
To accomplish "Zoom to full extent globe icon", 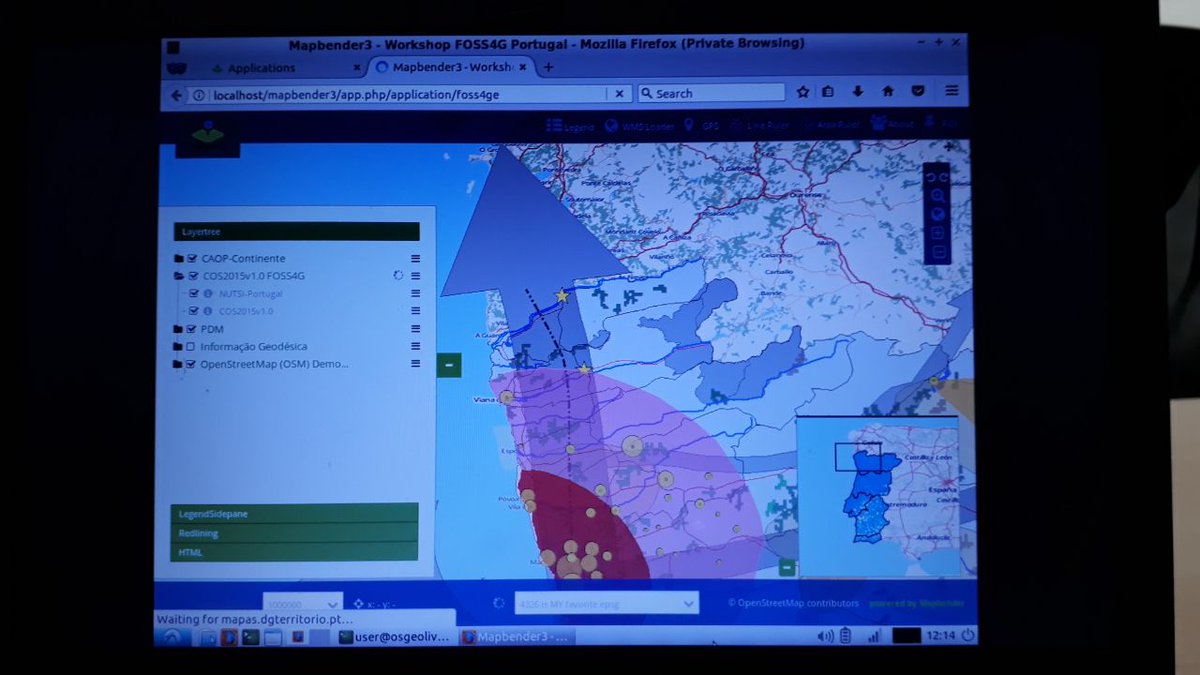I will (937, 214).
